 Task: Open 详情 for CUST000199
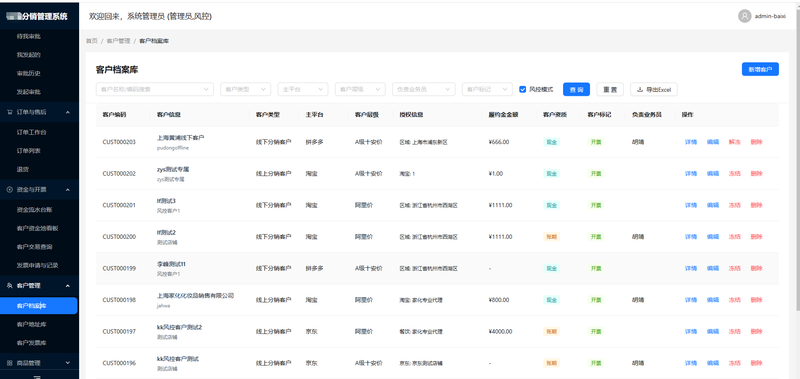pos(691,268)
